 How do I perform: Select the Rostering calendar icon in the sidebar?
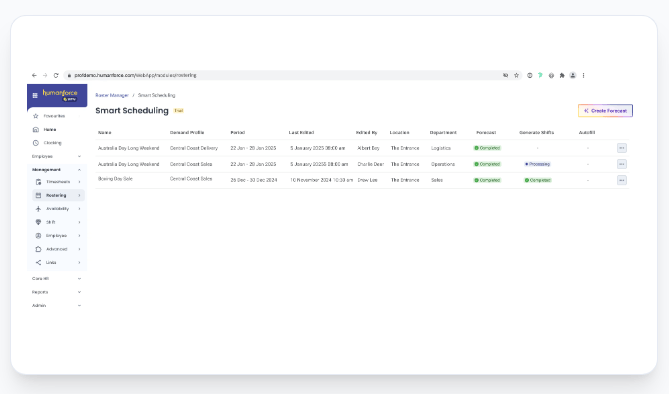pyautogui.click(x=38, y=196)
